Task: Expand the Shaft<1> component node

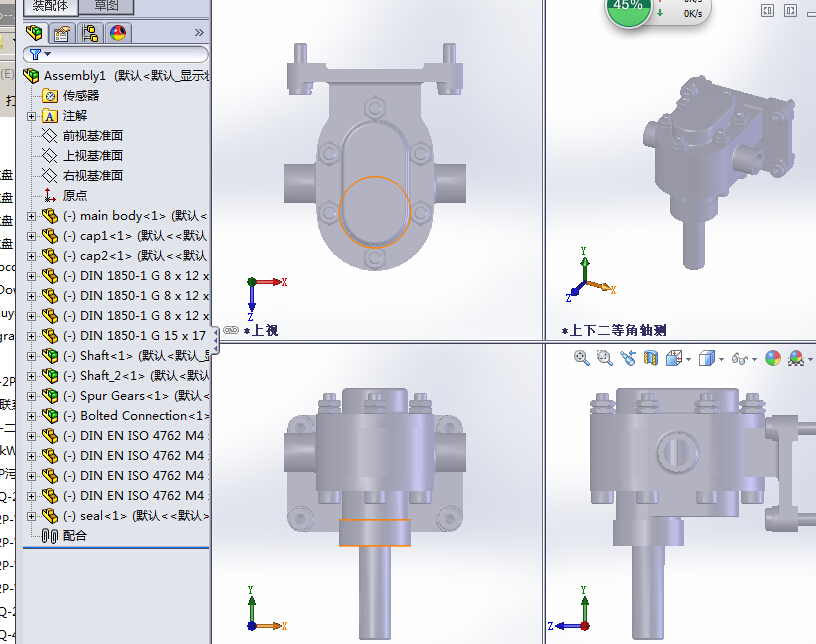Action: click(31, 356)
